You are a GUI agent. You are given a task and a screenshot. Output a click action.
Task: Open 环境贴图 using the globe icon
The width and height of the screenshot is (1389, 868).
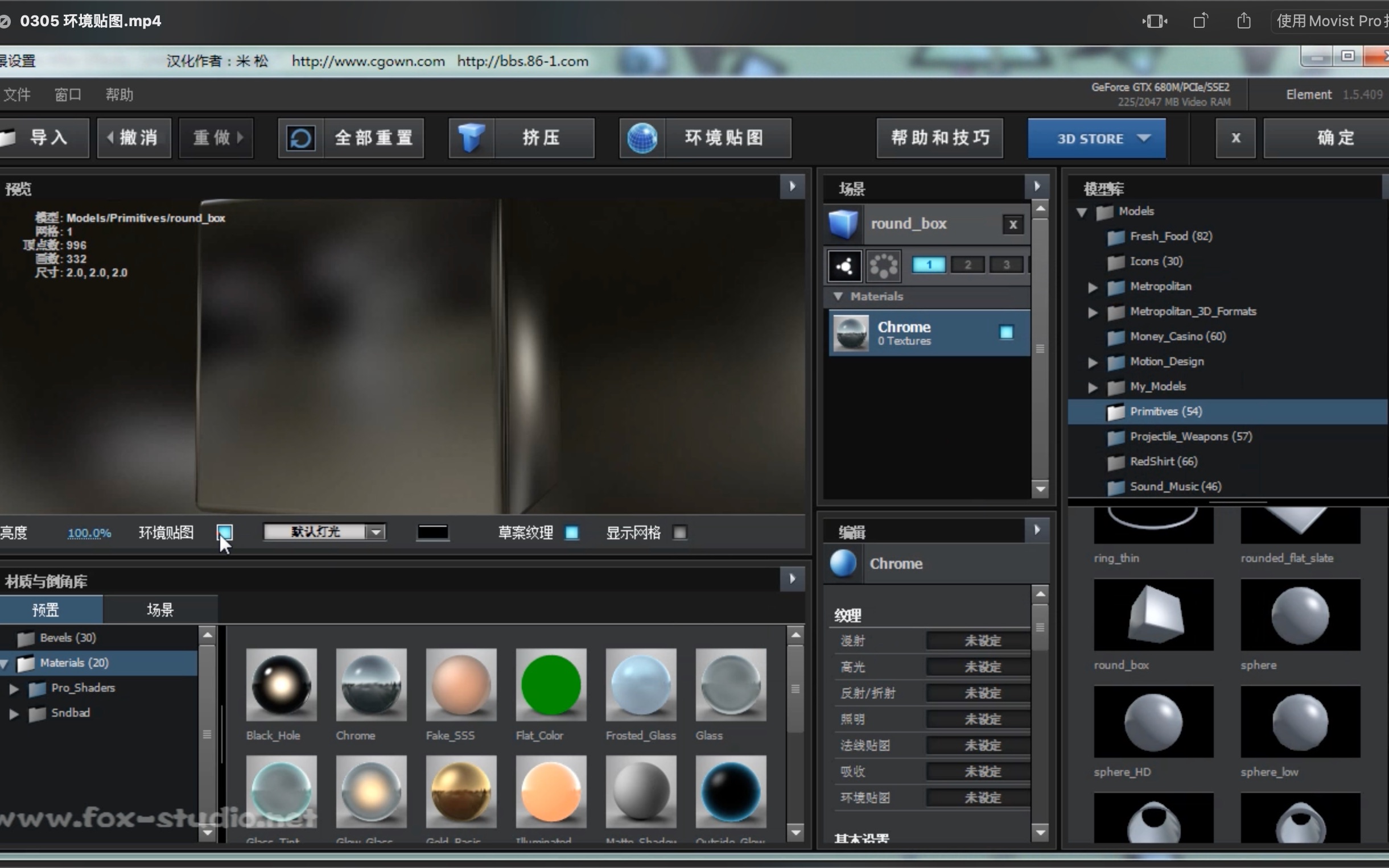point(642,138)
